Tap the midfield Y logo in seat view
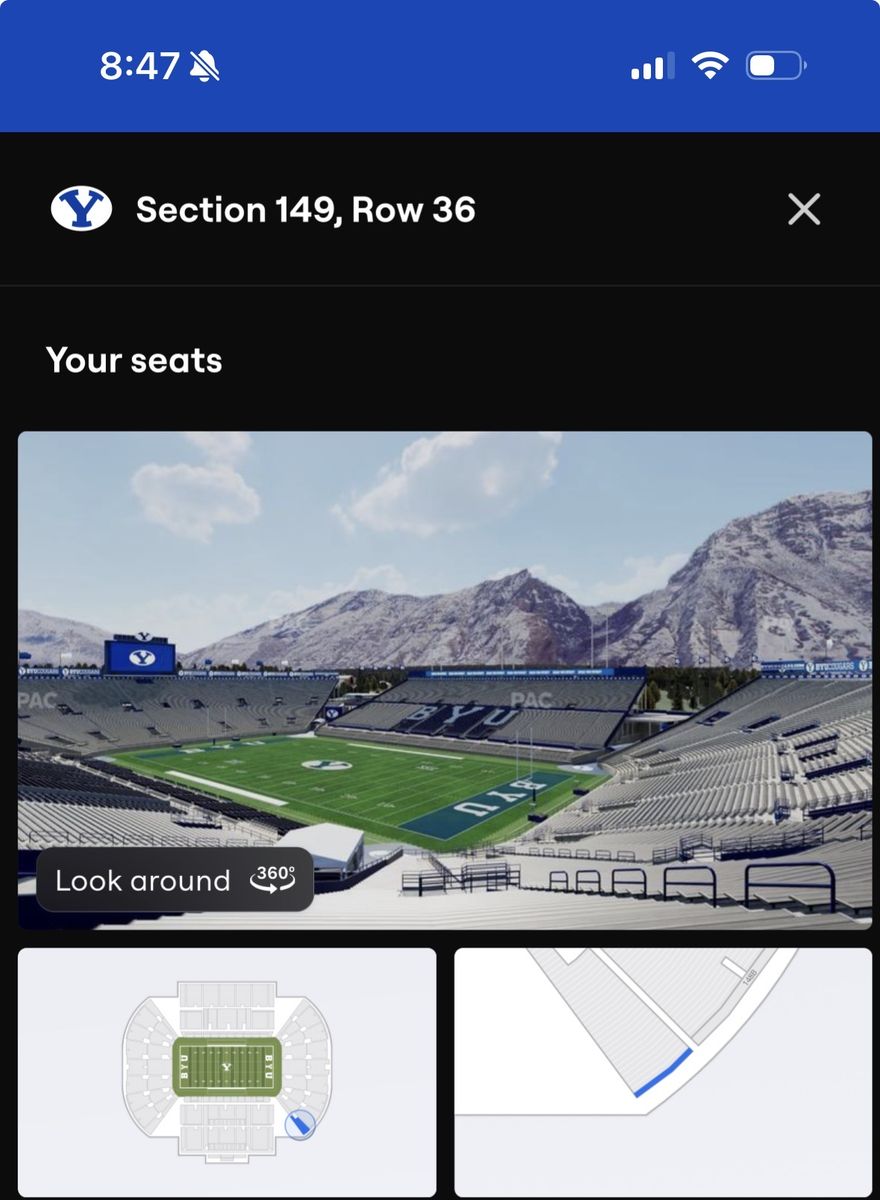This screenshot has height=1200, width=880. 327,765
